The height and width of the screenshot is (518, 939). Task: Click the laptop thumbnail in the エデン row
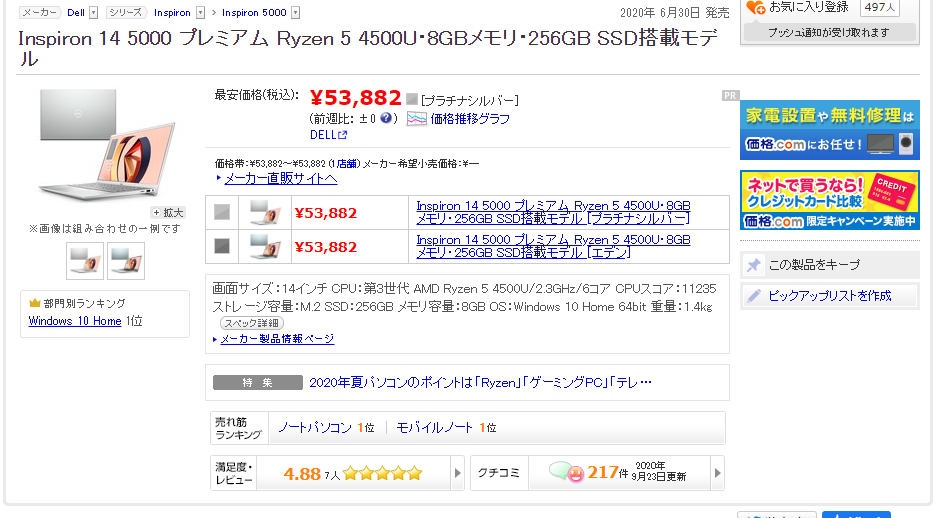pos(265,246)
